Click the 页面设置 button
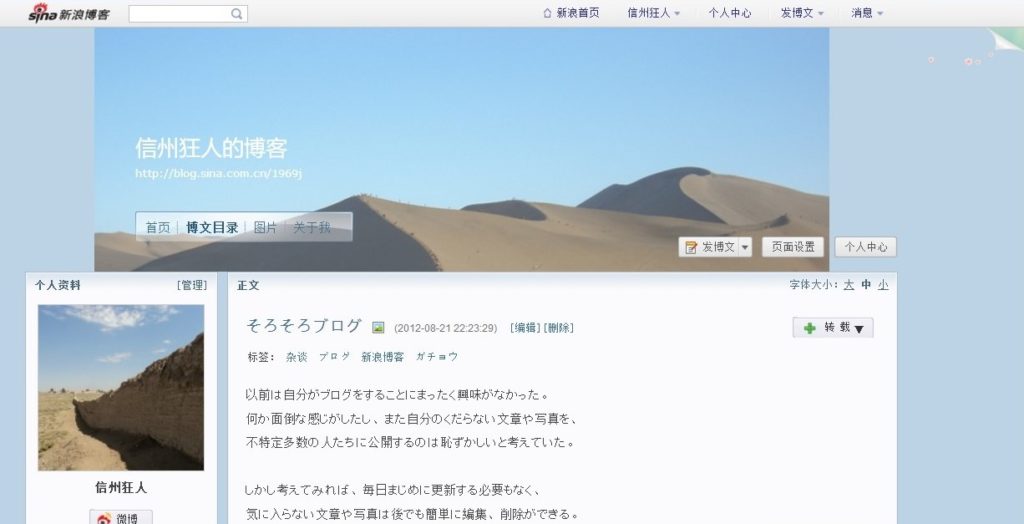Image resolution: width=1024 pixels, height=524 pixels. (793, 247)
